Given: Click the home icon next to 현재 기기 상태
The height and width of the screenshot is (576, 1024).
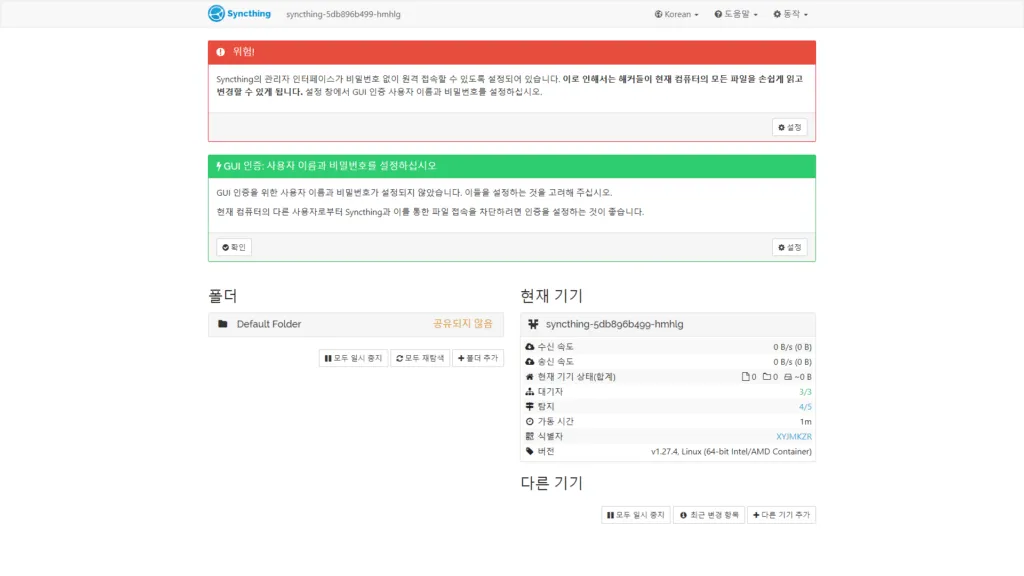Looking at the screenshot, I should (532, 376).
